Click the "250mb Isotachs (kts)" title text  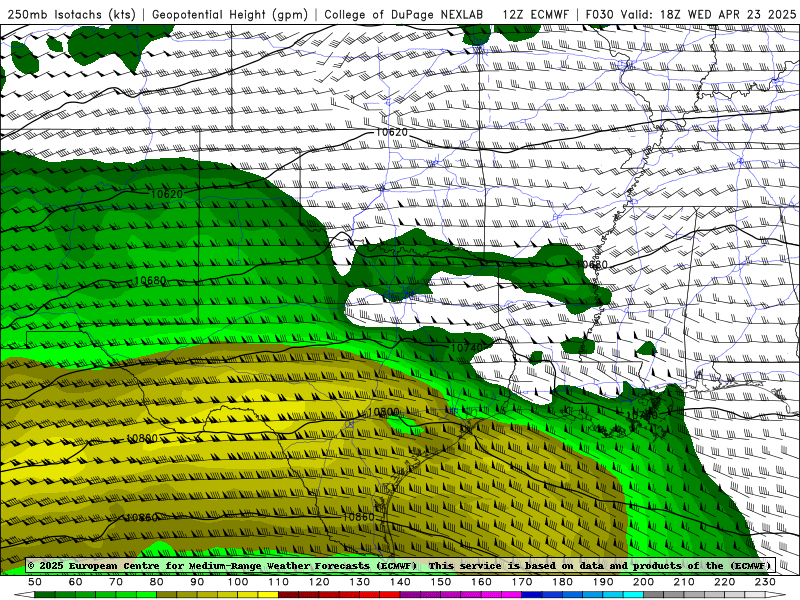71,15
